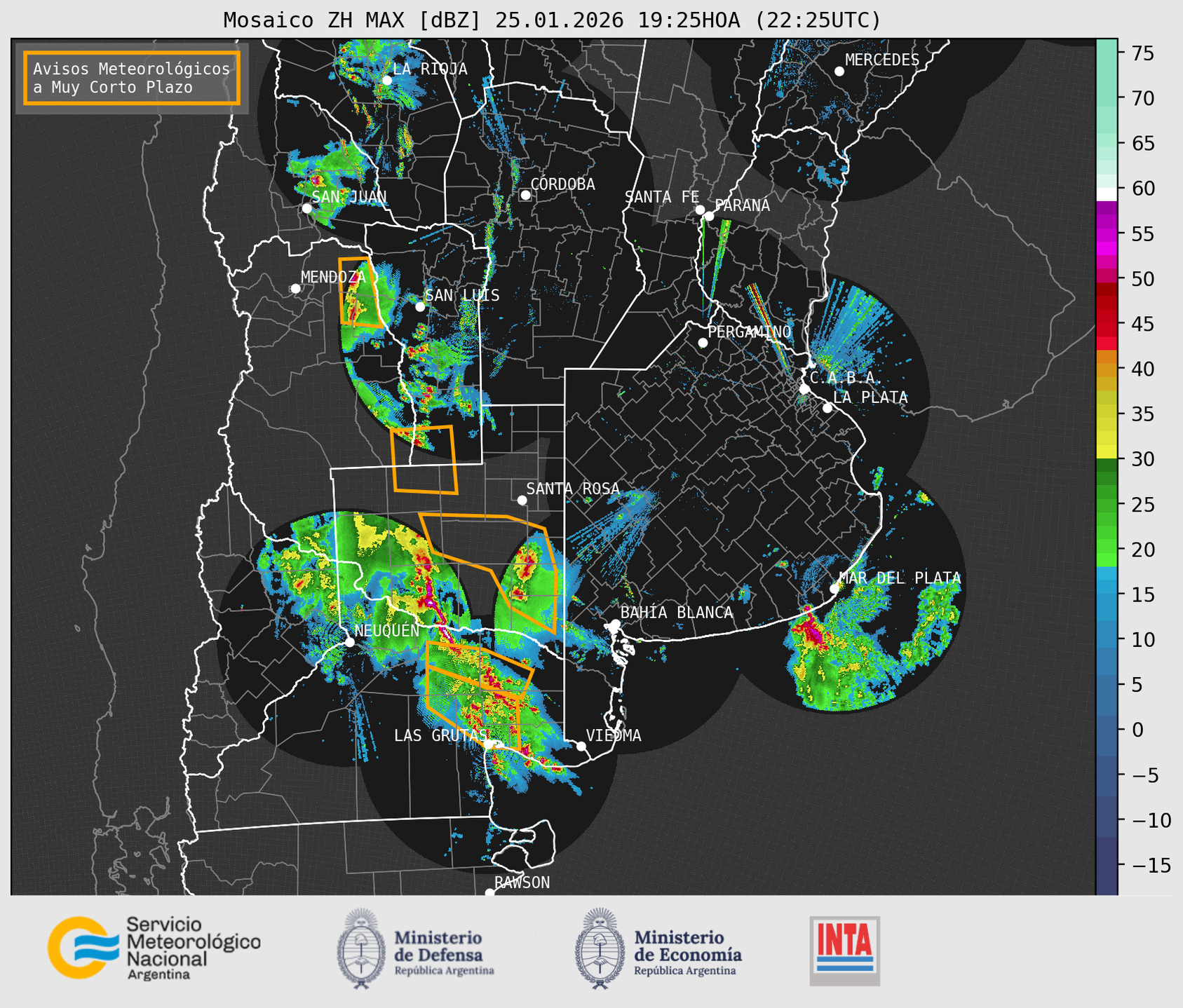This screenshot has width=1183, height=1008.
Task: Select the NEUQUÉN city label
Action: 387,630
